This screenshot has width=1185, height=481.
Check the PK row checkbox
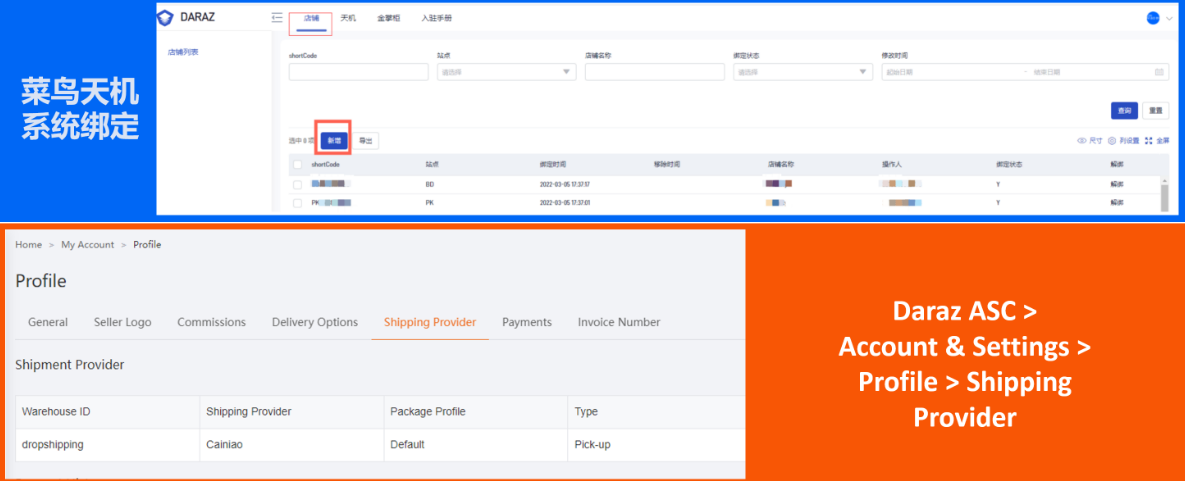tap(298, 203)
